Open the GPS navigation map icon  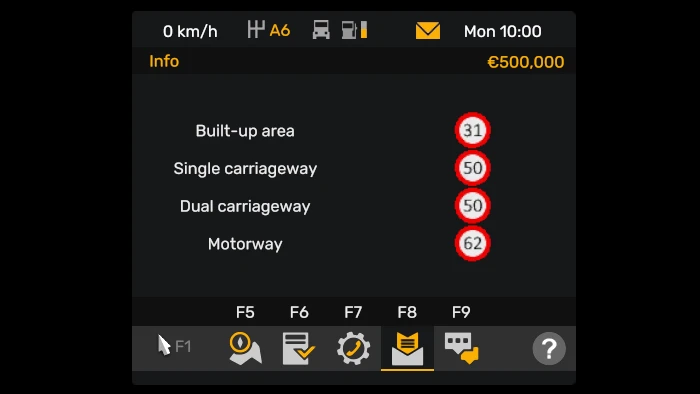245,348
